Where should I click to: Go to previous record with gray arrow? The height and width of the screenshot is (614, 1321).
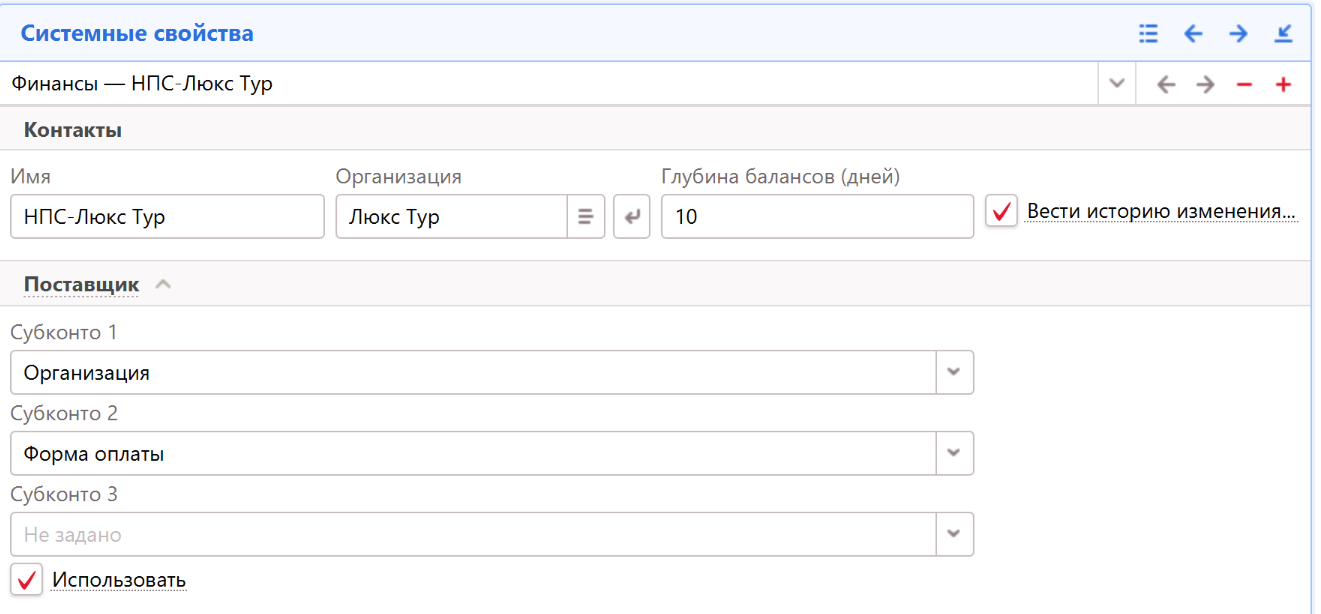coord(1165,85)
